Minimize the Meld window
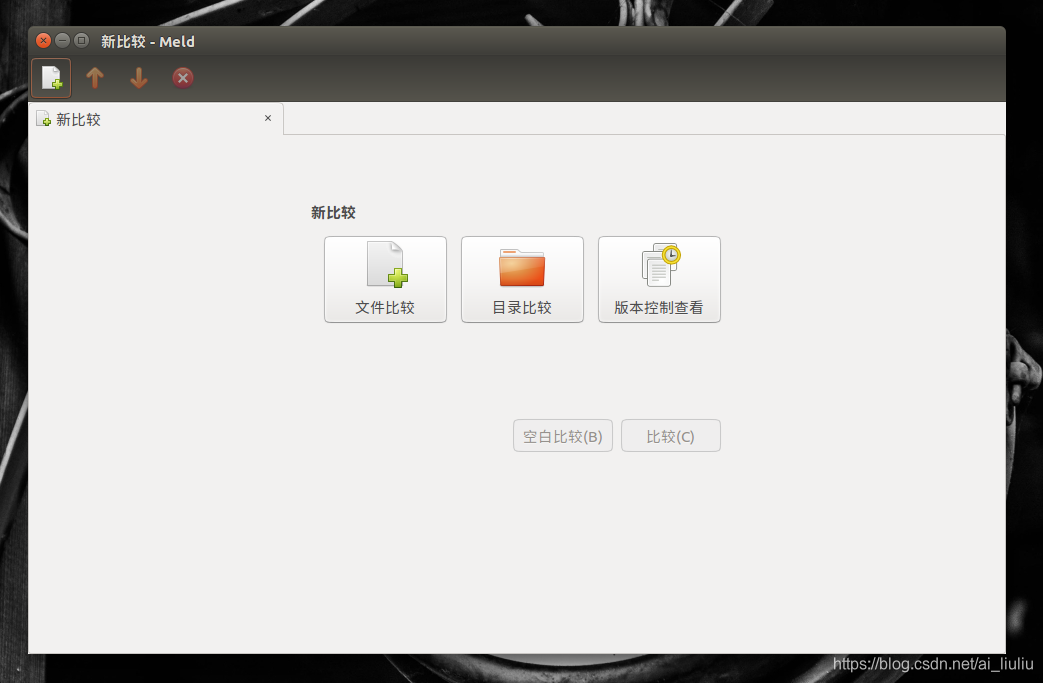This screenshot has width=1043, height=683. (63, 41)
